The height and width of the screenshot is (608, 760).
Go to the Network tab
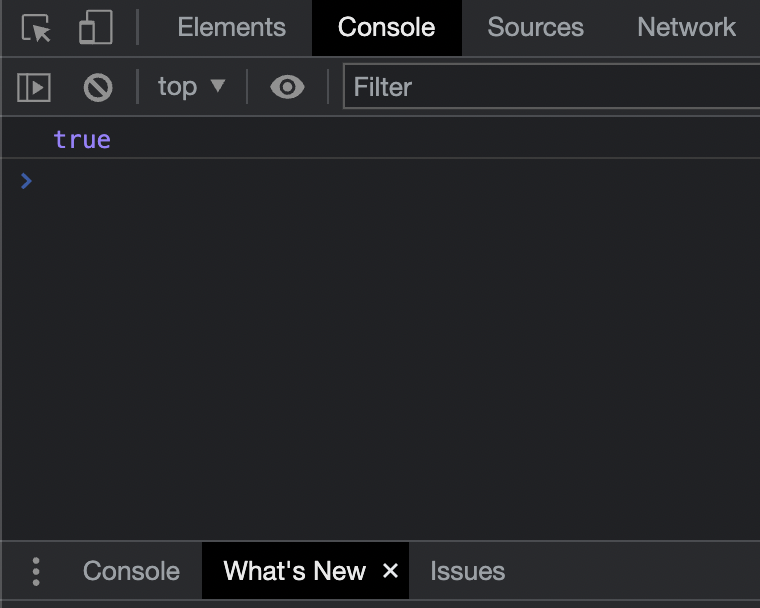click(x=686, y=28)
